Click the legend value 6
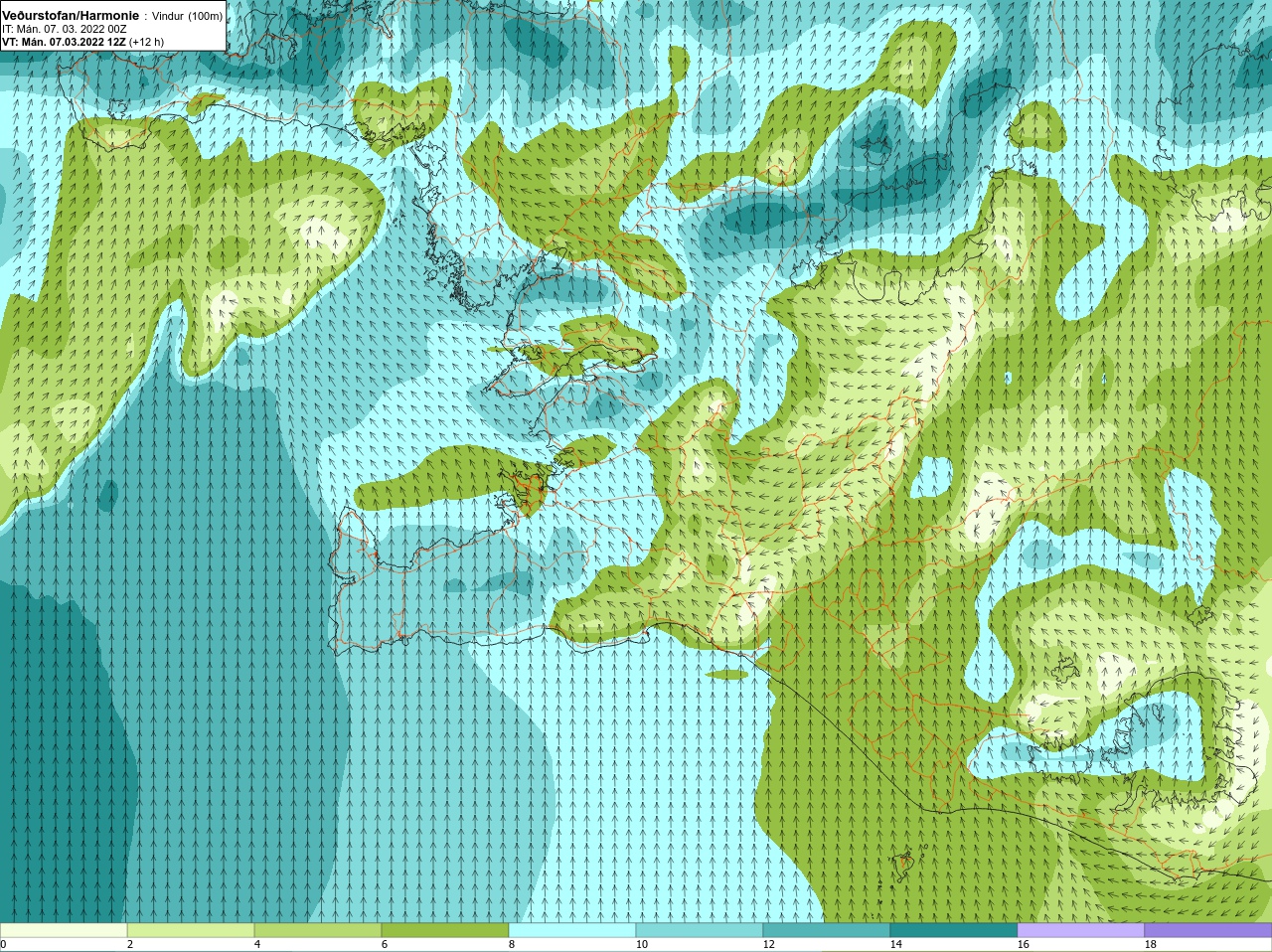 (385, 944)
